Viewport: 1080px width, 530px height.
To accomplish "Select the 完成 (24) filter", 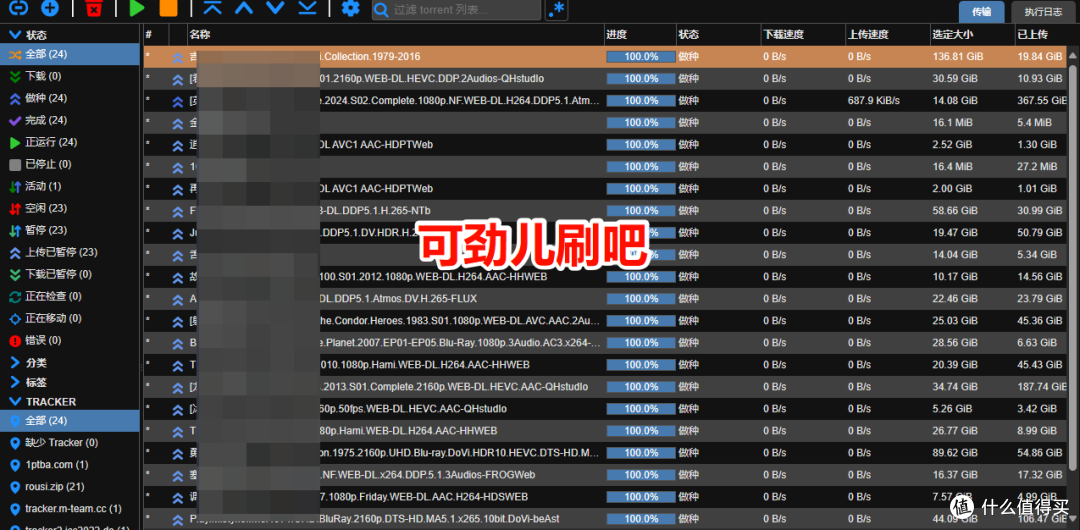I will point(70,121).
